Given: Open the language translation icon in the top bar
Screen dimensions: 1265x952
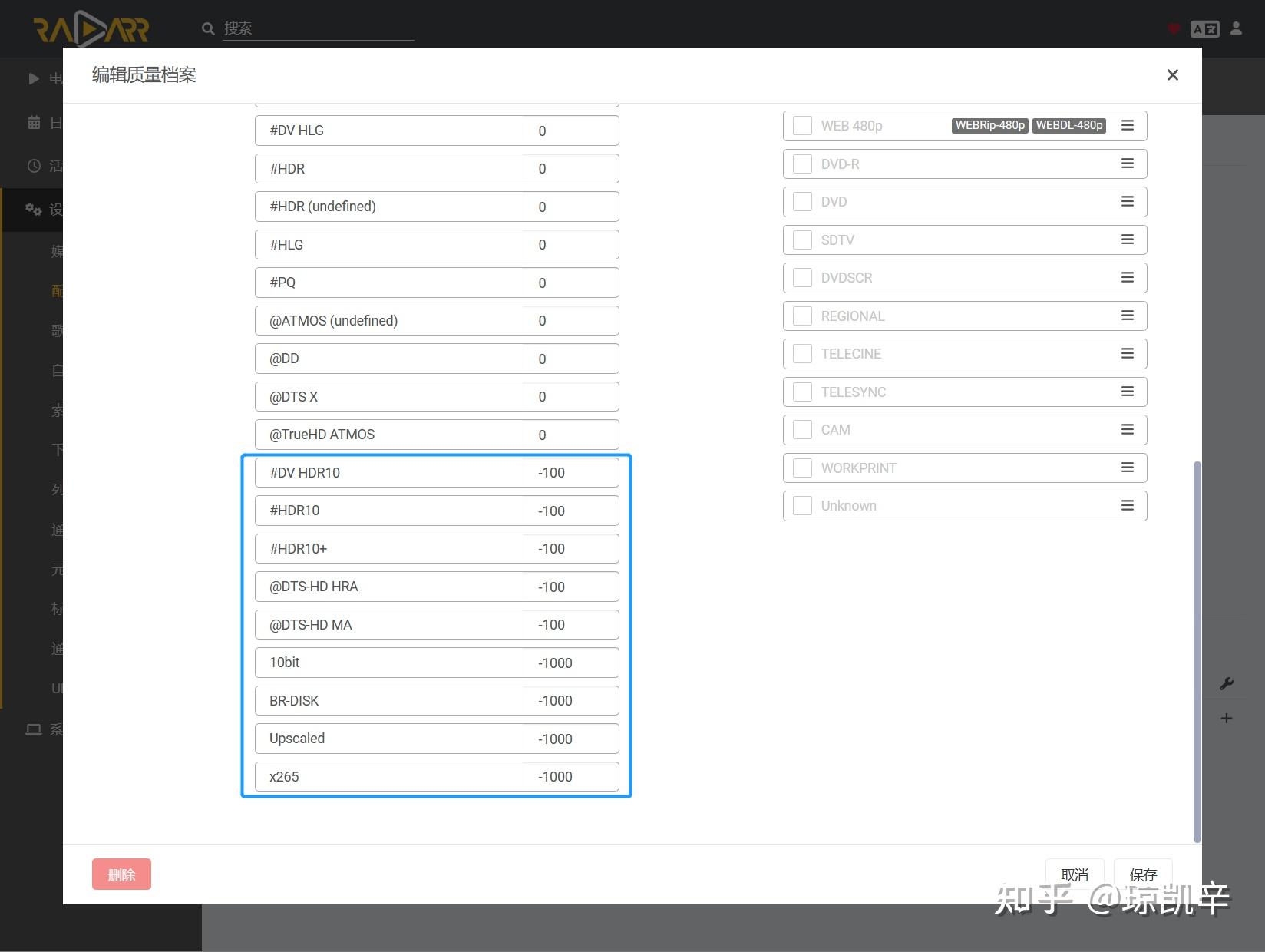Looking at the screenshot, I should coord(1205,28).
